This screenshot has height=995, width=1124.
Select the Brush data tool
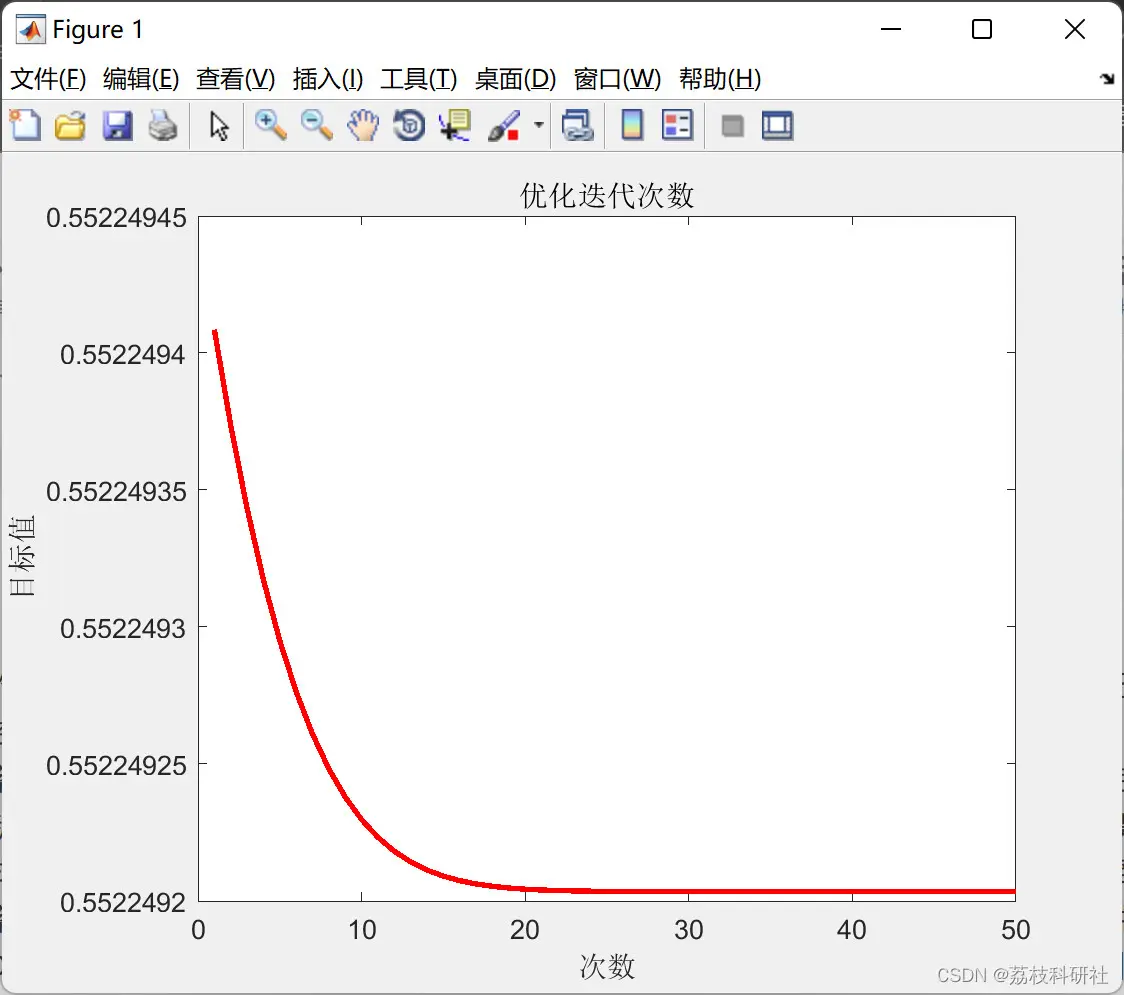pos(505,125)
